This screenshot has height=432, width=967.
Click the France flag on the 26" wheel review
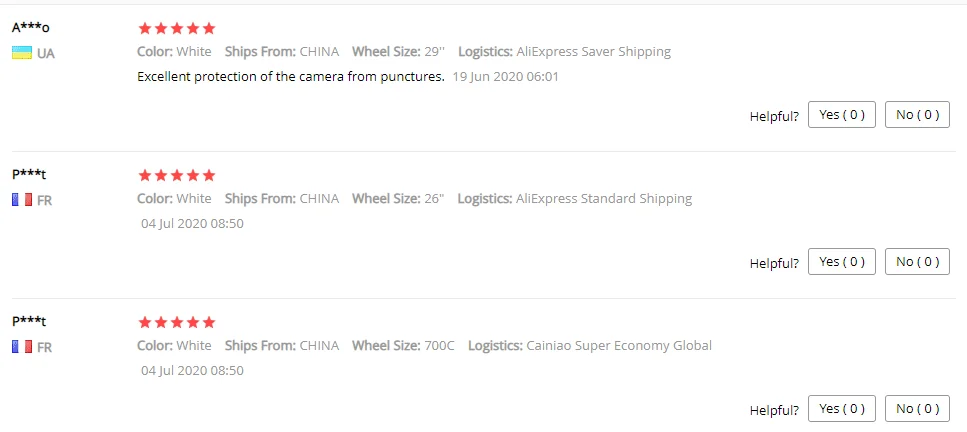tap(21, 200)
